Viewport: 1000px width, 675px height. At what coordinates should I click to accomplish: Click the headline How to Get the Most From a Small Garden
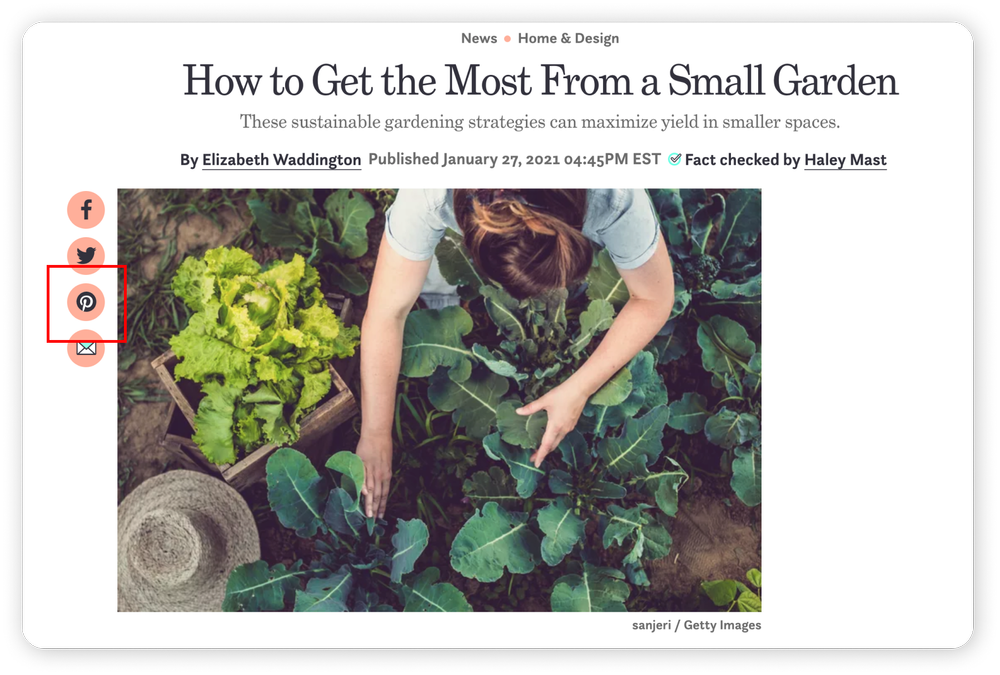[x=540, y=80]
